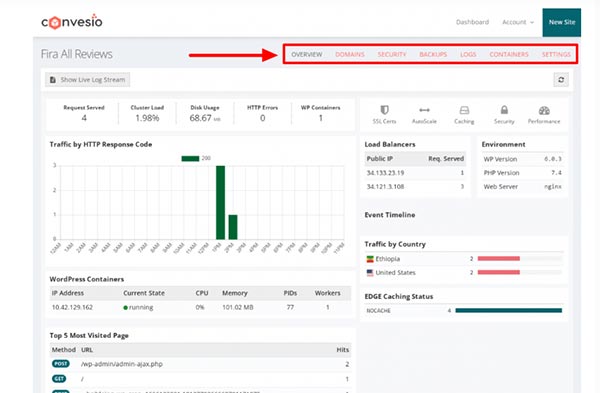
Task: Open the SSL Certs shield icon
Action: 384,111
